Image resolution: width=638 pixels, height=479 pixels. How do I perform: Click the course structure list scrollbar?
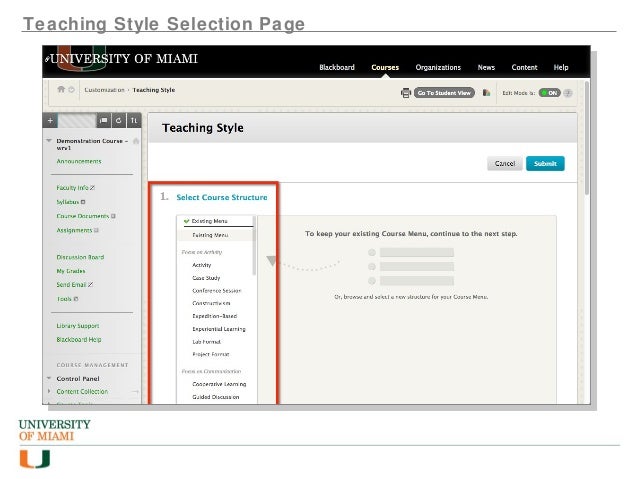point(254,246)
